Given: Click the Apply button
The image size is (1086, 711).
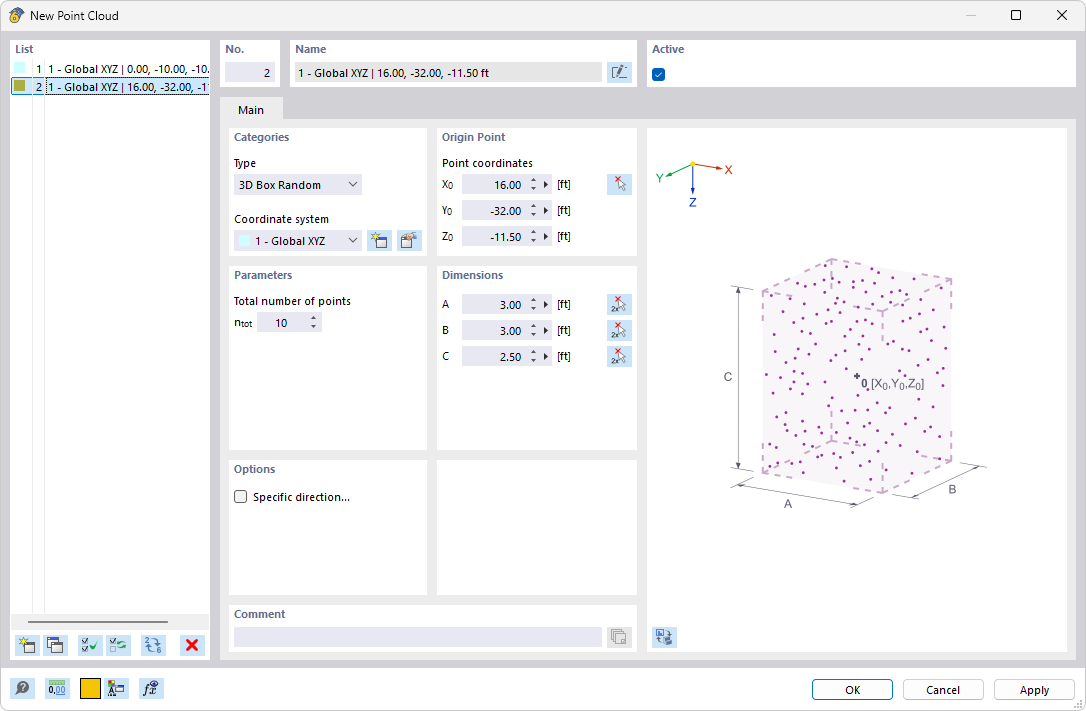Looking at the screenshot, I should point(1034,690).
